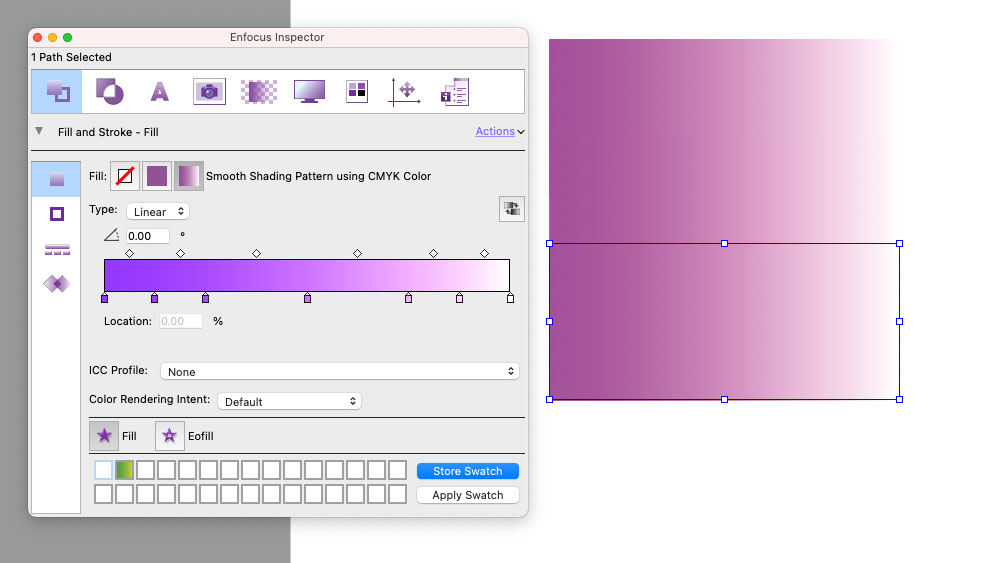
Task: Open the separations color squares icon
Action: 357,92
